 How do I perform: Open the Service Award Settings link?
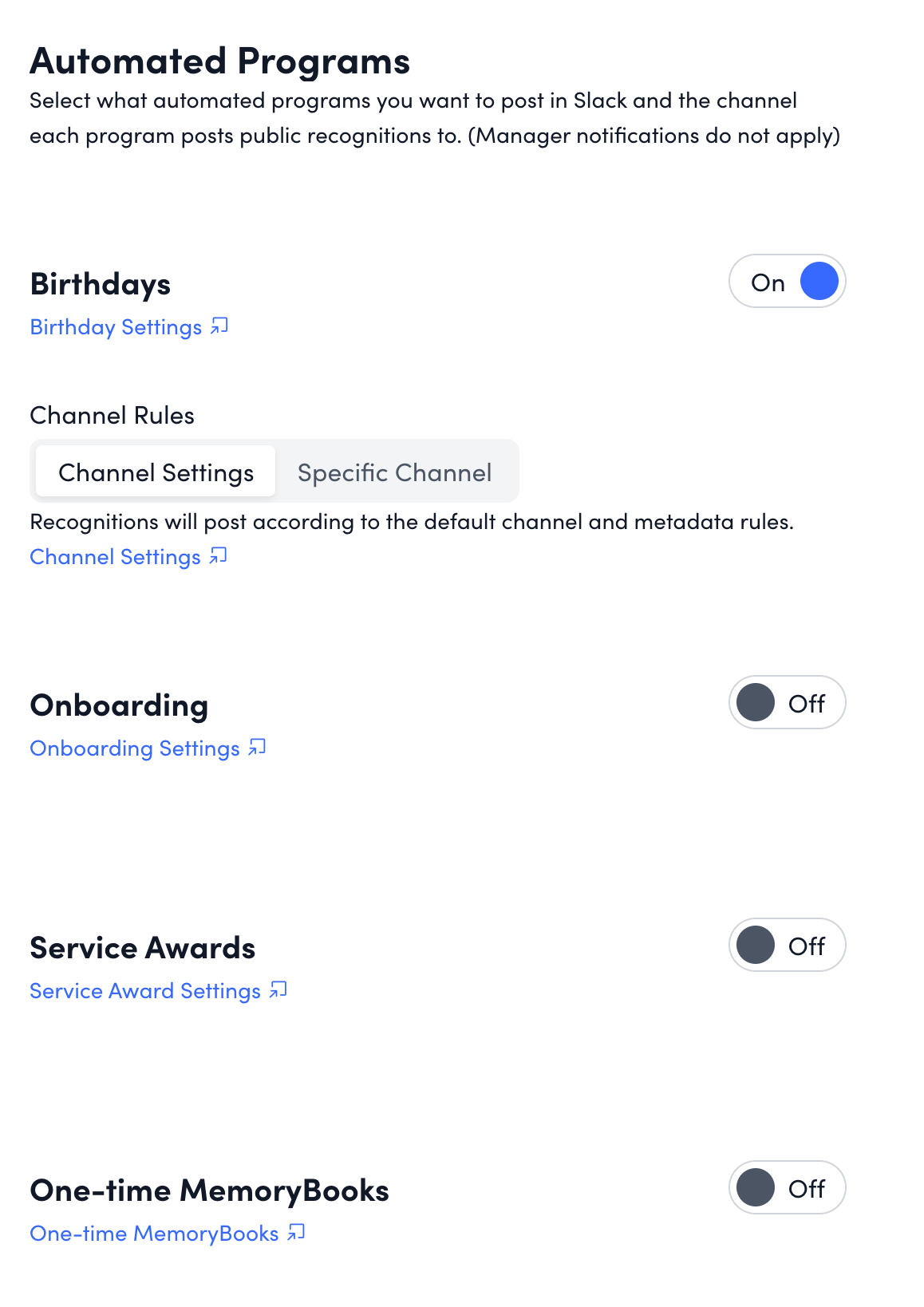pos(144,991)
